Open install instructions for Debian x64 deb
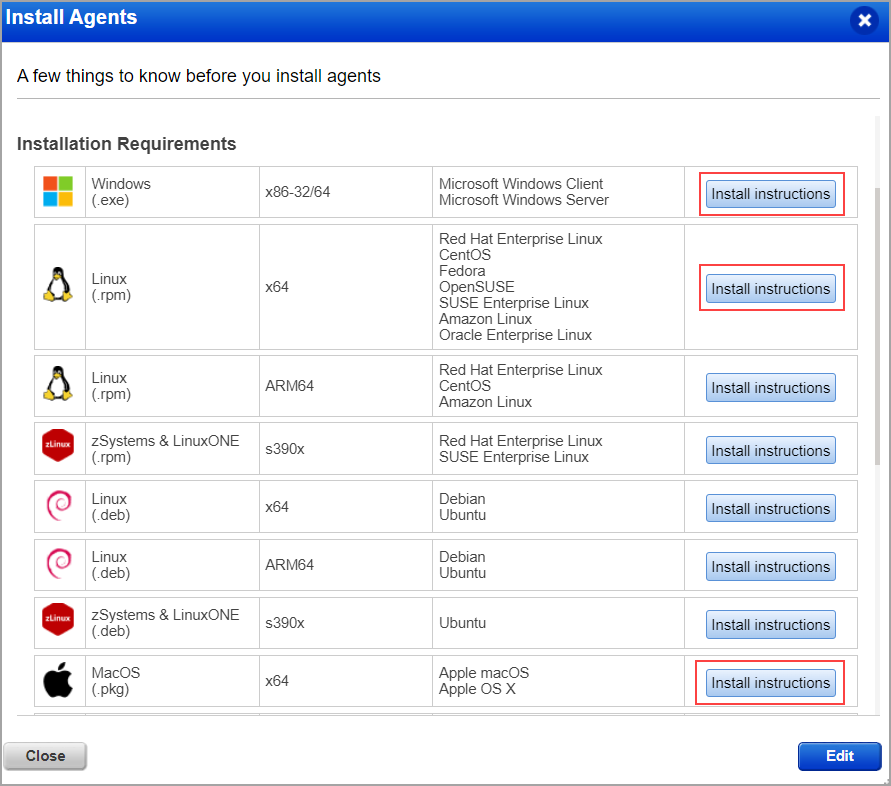The image size is (891, 786). coord(770,508)
